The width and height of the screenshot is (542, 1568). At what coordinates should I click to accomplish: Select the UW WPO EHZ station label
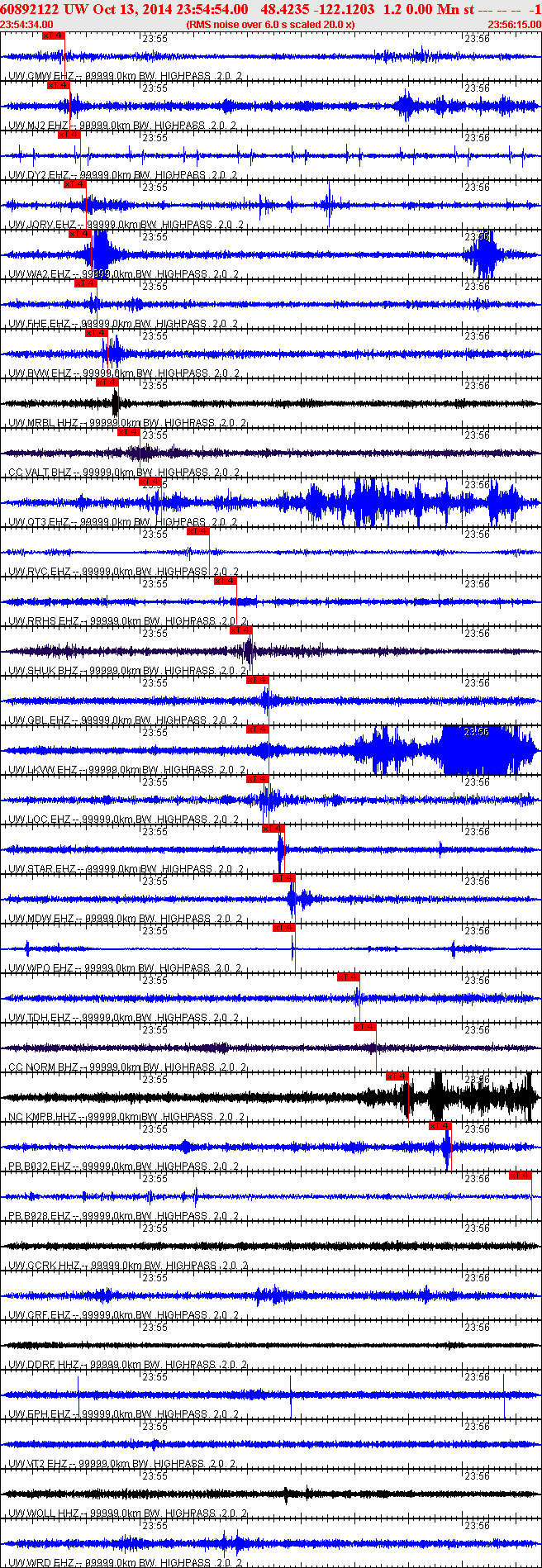pos(41,968)
